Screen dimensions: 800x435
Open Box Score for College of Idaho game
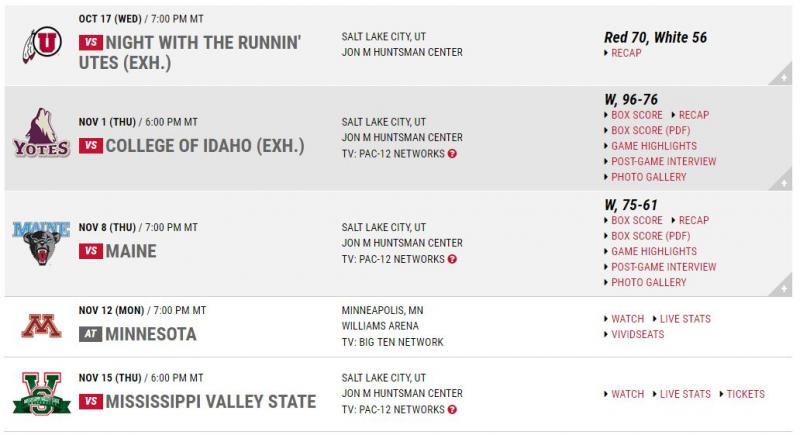click(637, 115)
